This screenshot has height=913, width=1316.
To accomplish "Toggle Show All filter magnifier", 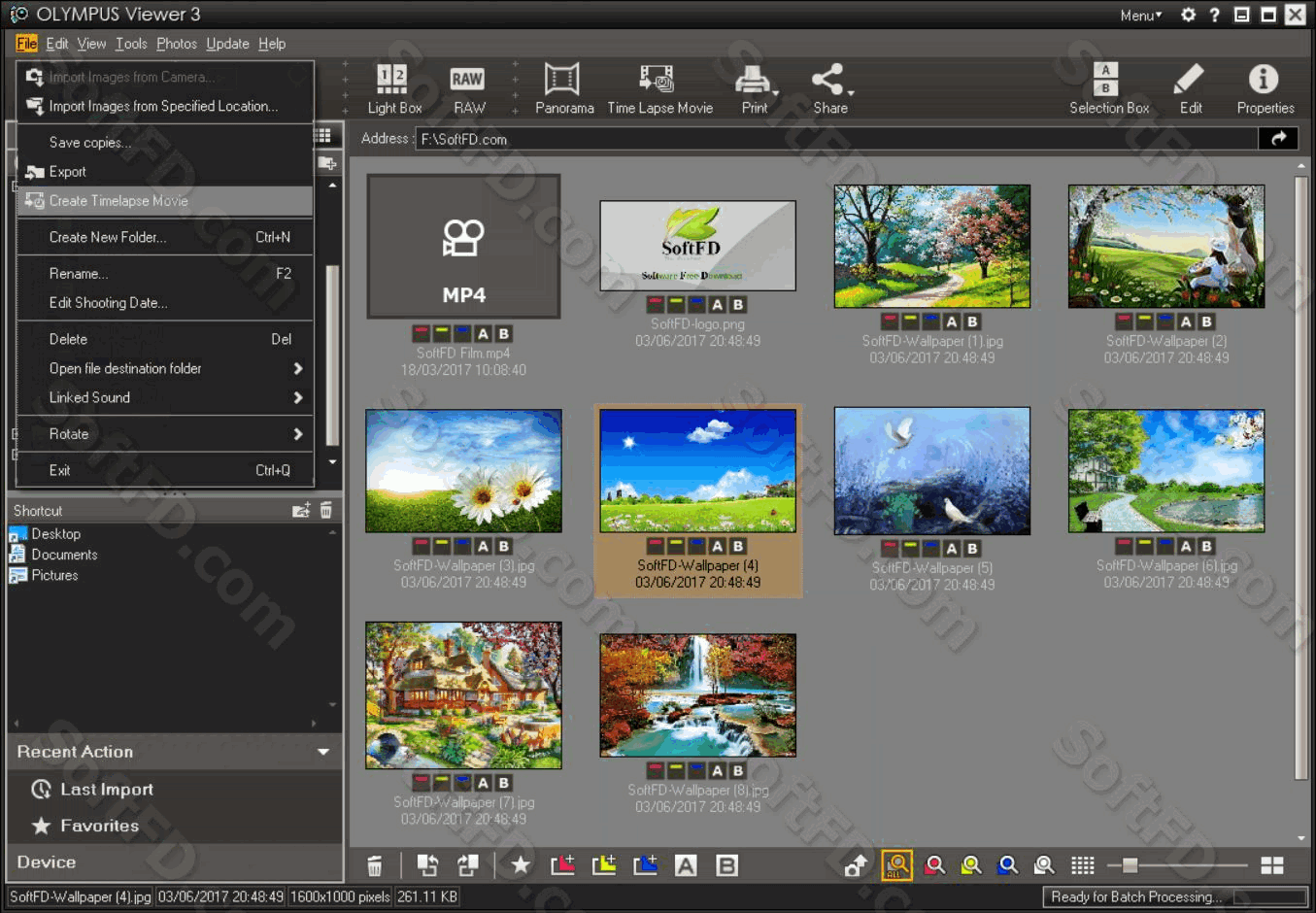I will coord(896,865).
